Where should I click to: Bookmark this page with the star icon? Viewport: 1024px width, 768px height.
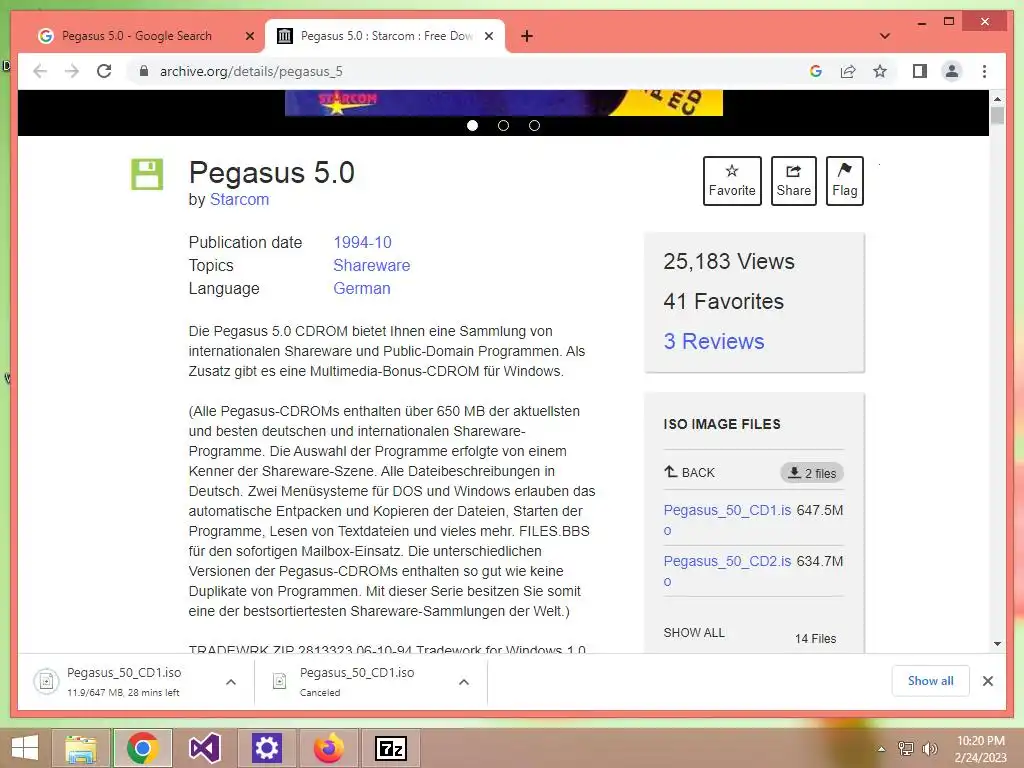pos(880,71)
